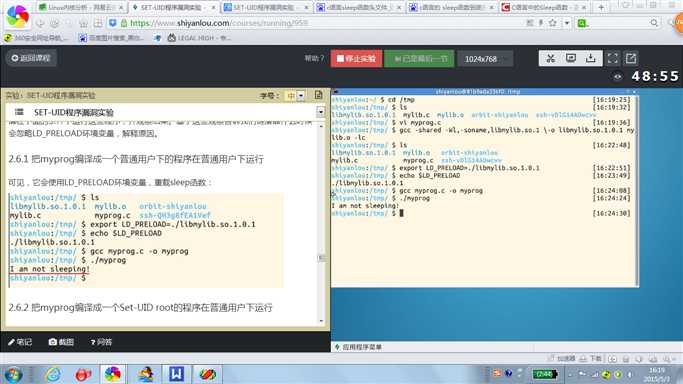Click the heading 2.6.2 in lab document
The height and width of the screenshot is (384, 683).
[x=140, y=307]
